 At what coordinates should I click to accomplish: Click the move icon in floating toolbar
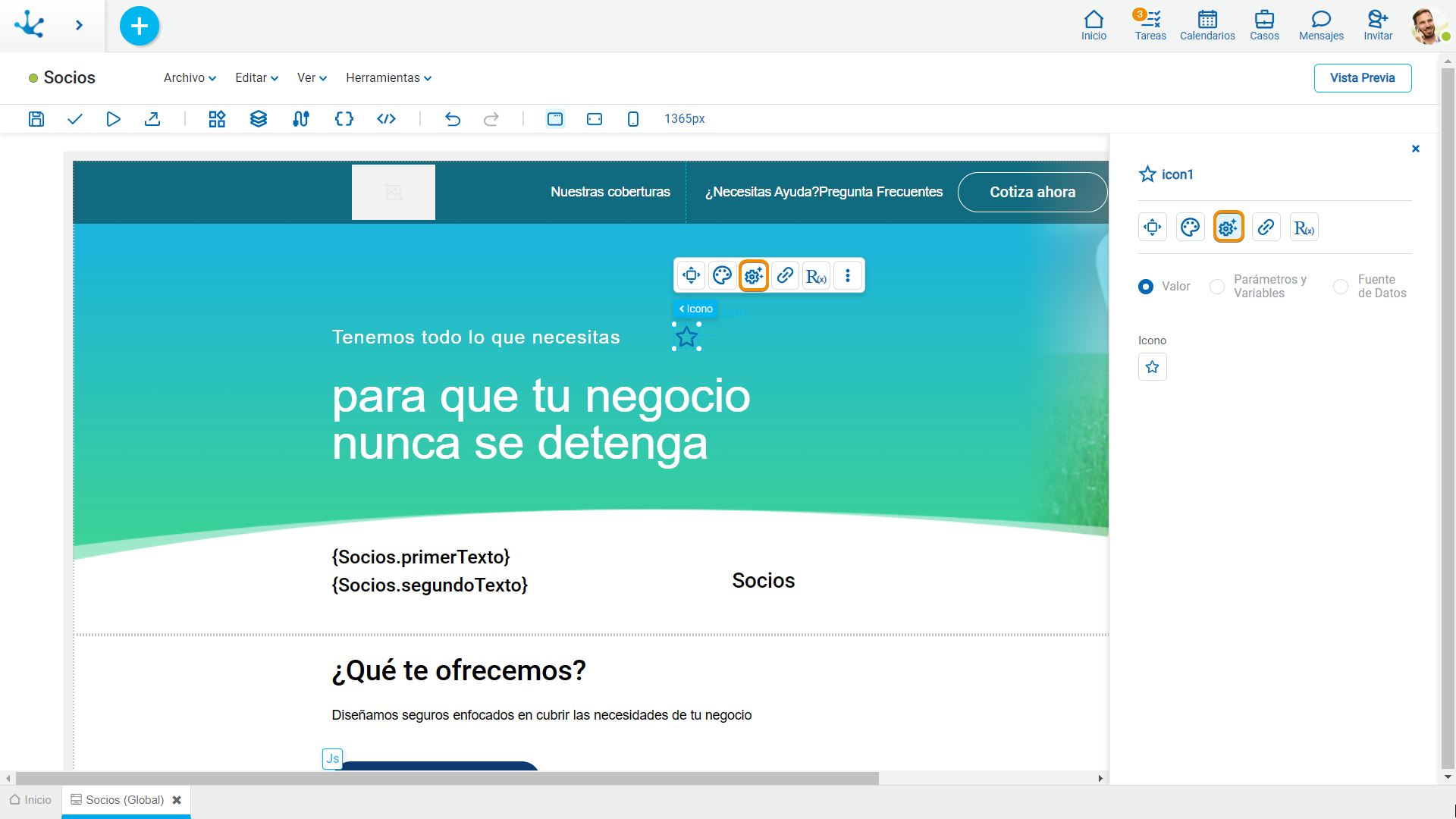691,275
